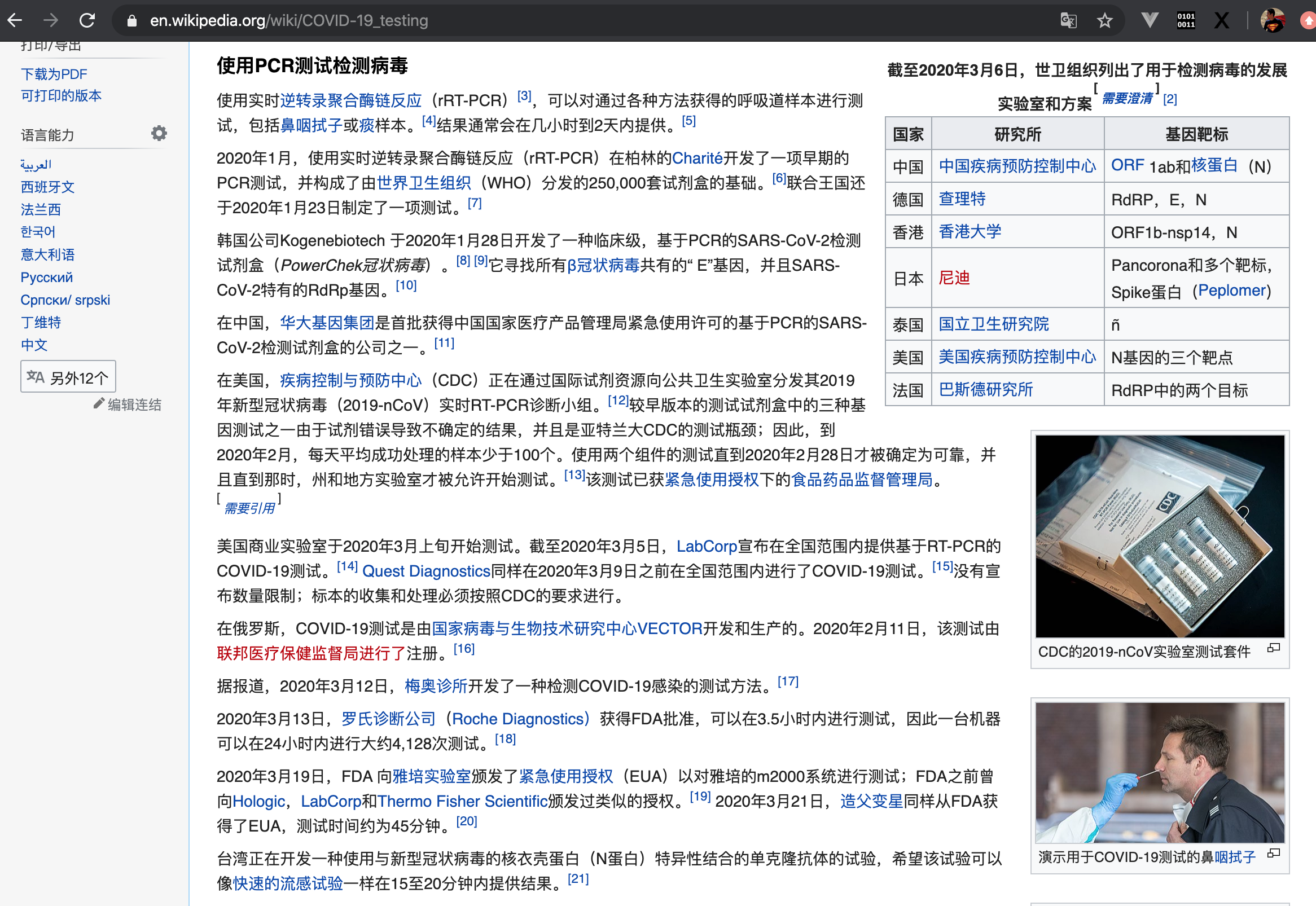Open the nasopharyngeal swab demonstration photo
1316x906 pixels.
1159,773
